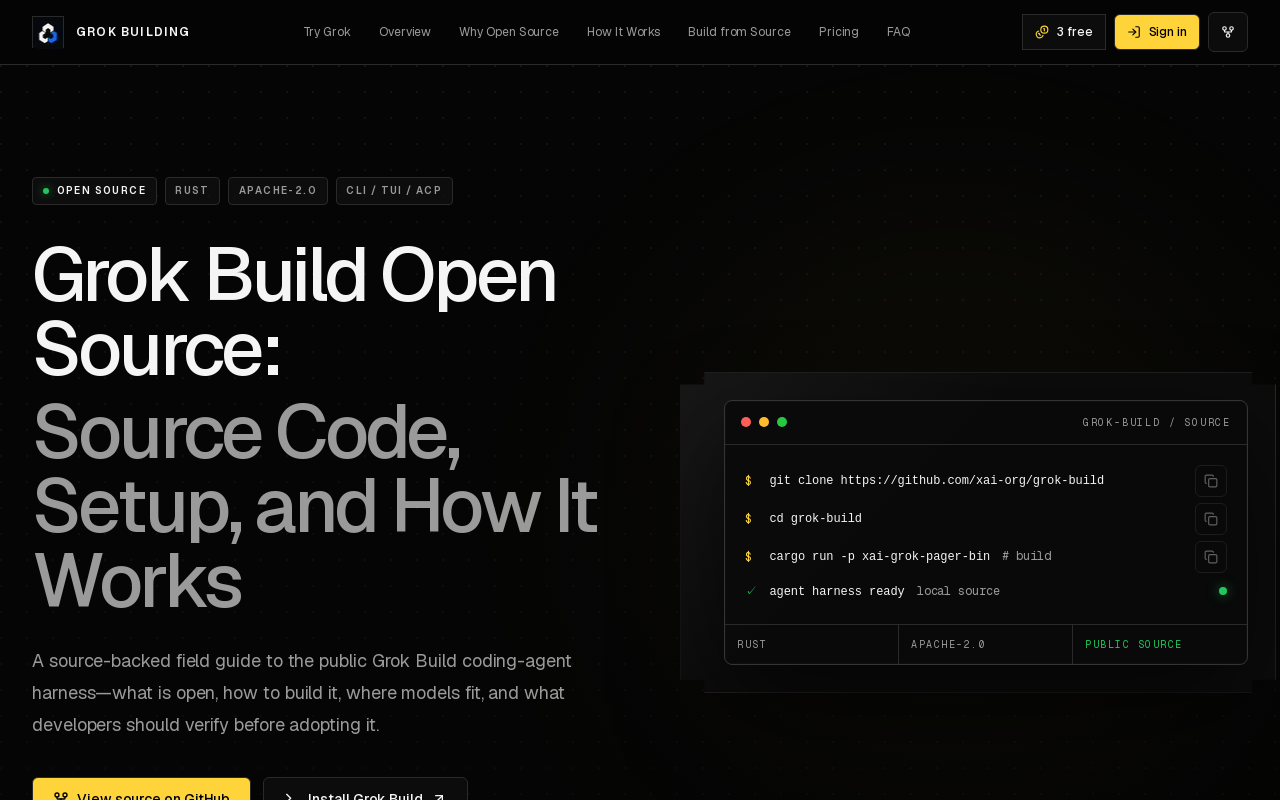Screen dimensions: 1280x800
Task: Click the yellow terminal window dot
Action: click(764, 422)
